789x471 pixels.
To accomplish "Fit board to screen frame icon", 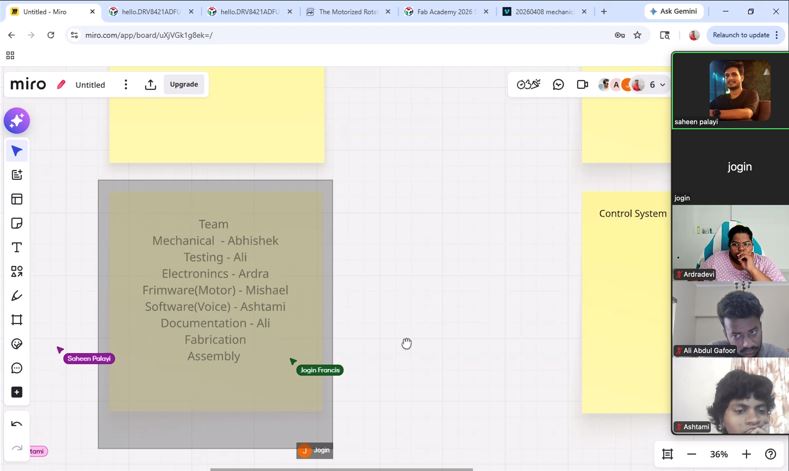I will 668,454.
